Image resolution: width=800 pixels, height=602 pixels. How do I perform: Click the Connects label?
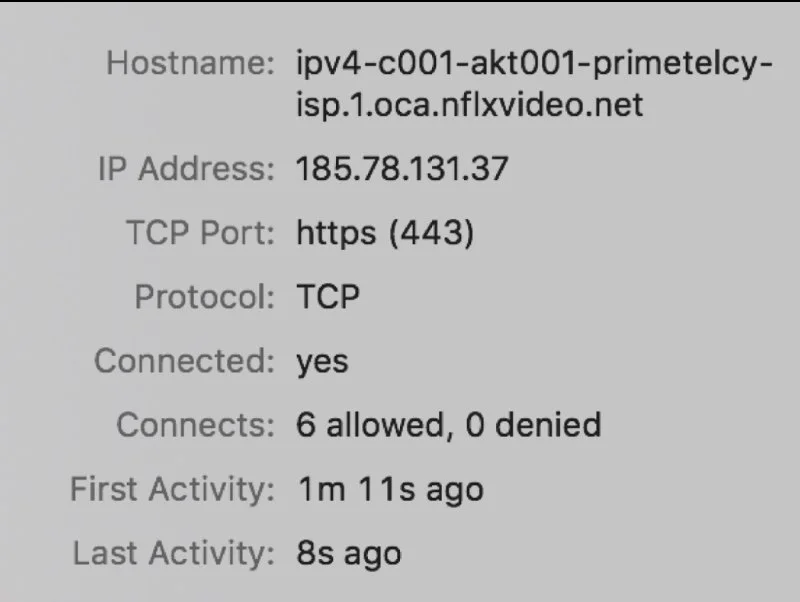pyautogui.click(x=195, y=425)
